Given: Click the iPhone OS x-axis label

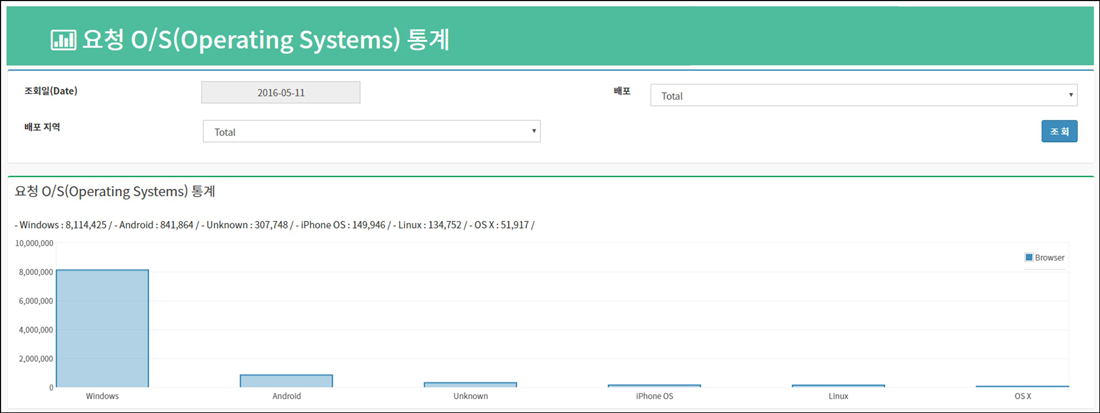Looking at the screenshot, I should point(654,396).
